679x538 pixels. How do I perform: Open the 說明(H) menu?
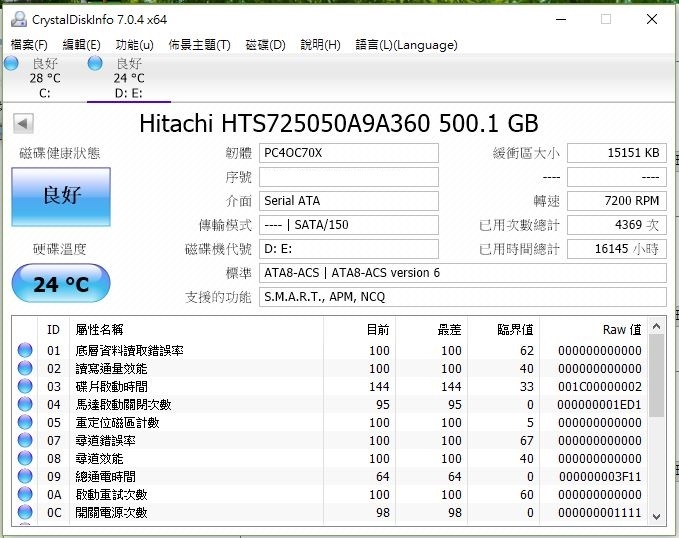320,45
